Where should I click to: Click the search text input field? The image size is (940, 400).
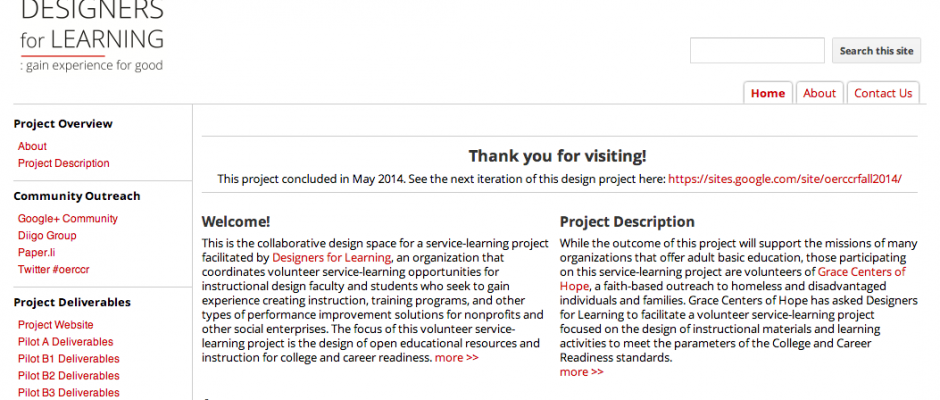[756, 51]
